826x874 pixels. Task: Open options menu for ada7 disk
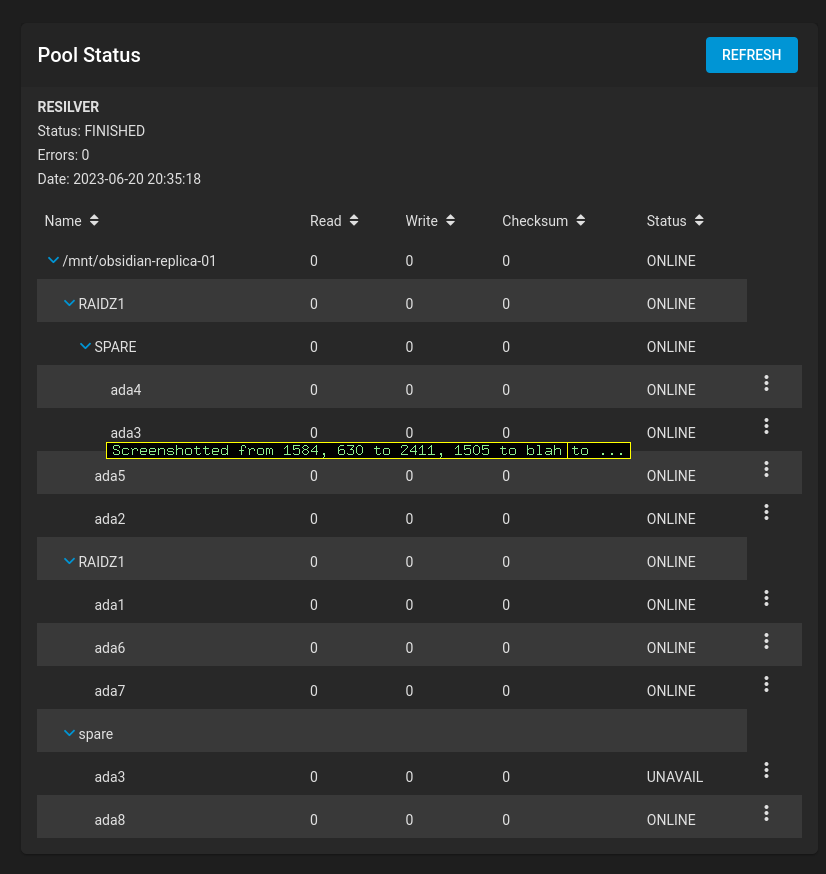click(766, 684)
